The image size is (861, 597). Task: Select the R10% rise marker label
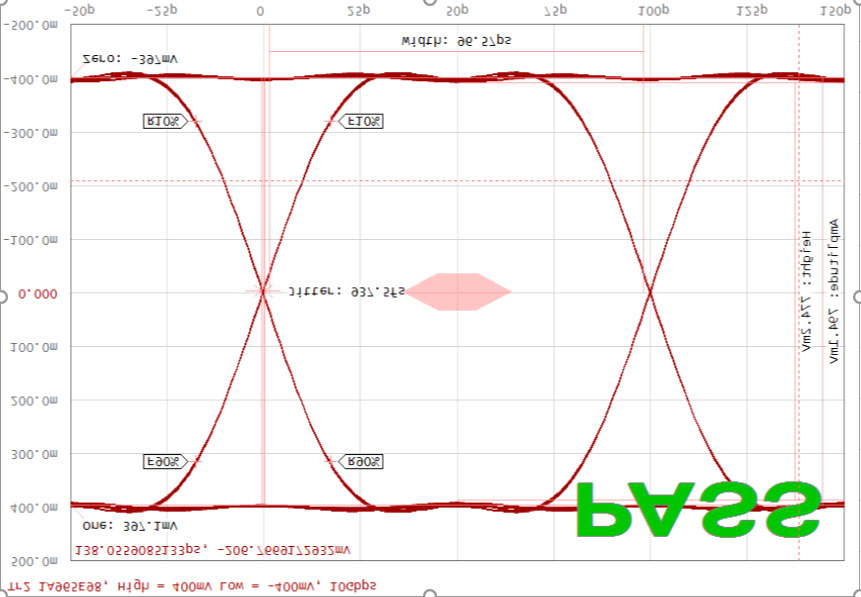pyautogui.click(x=164, y=121)
